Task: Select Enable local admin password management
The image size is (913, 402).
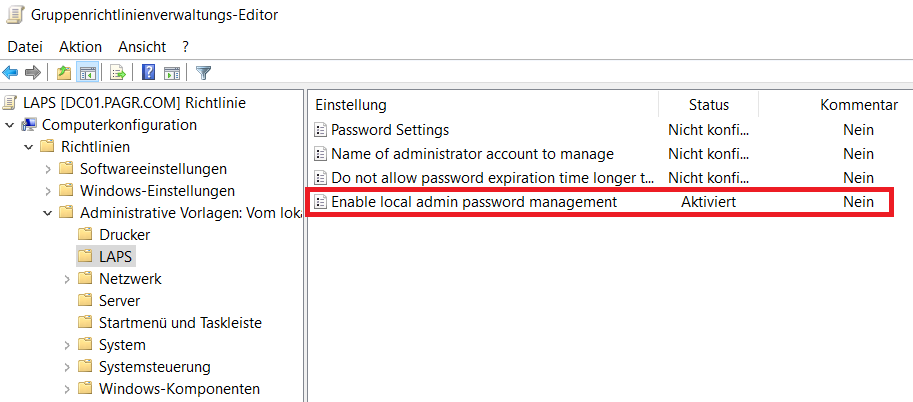Action: click(474, 202)
